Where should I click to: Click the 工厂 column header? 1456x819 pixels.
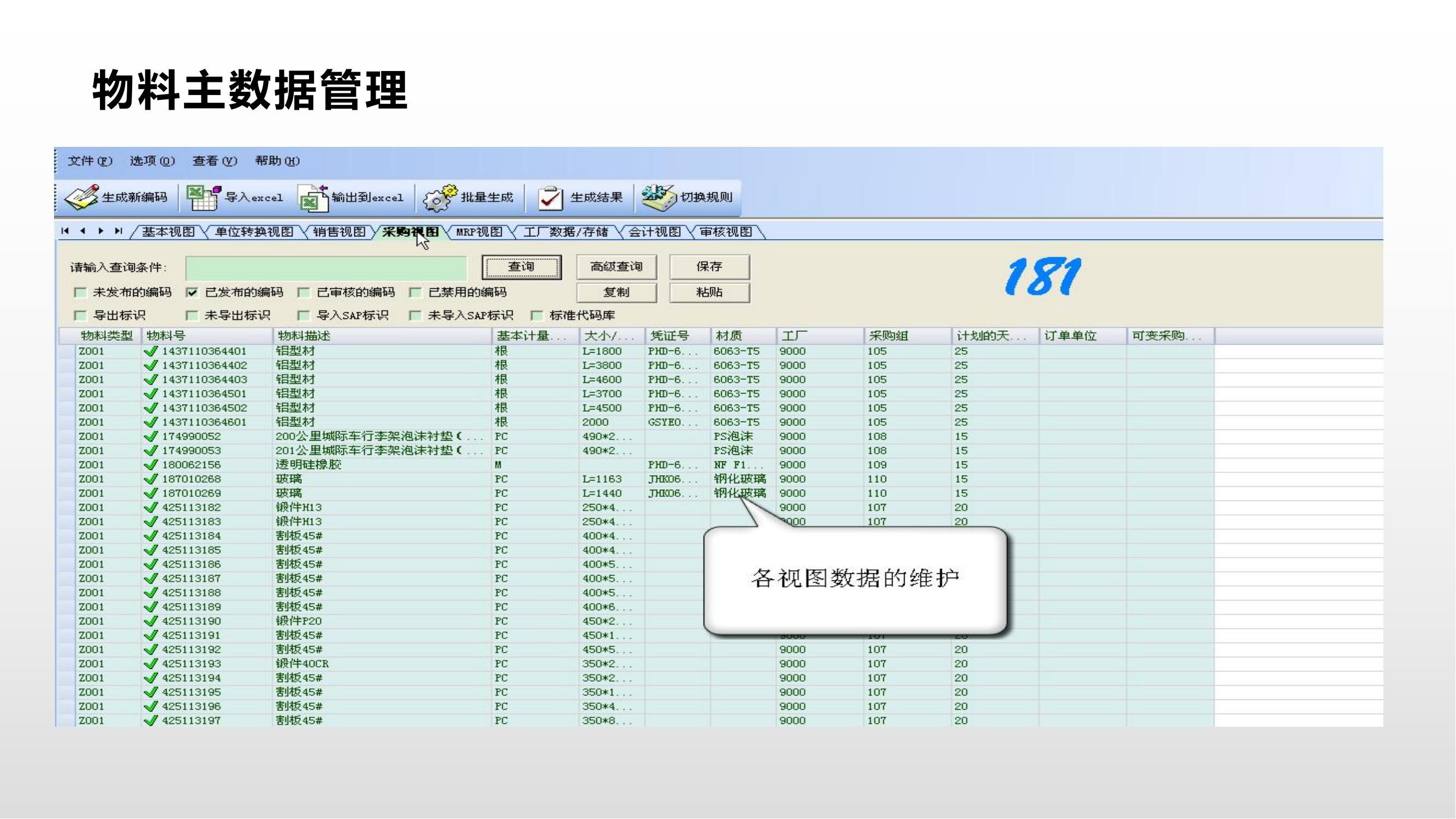coord(821,336)
